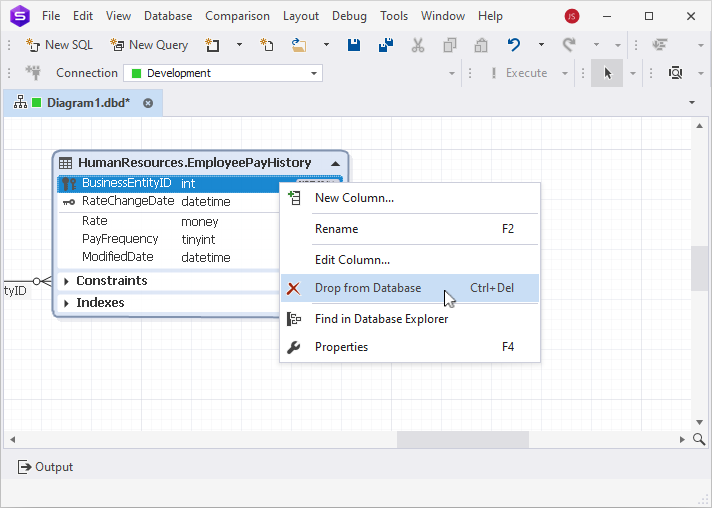
Task: Click the Save All icon
Action: (x=386, y=45)
